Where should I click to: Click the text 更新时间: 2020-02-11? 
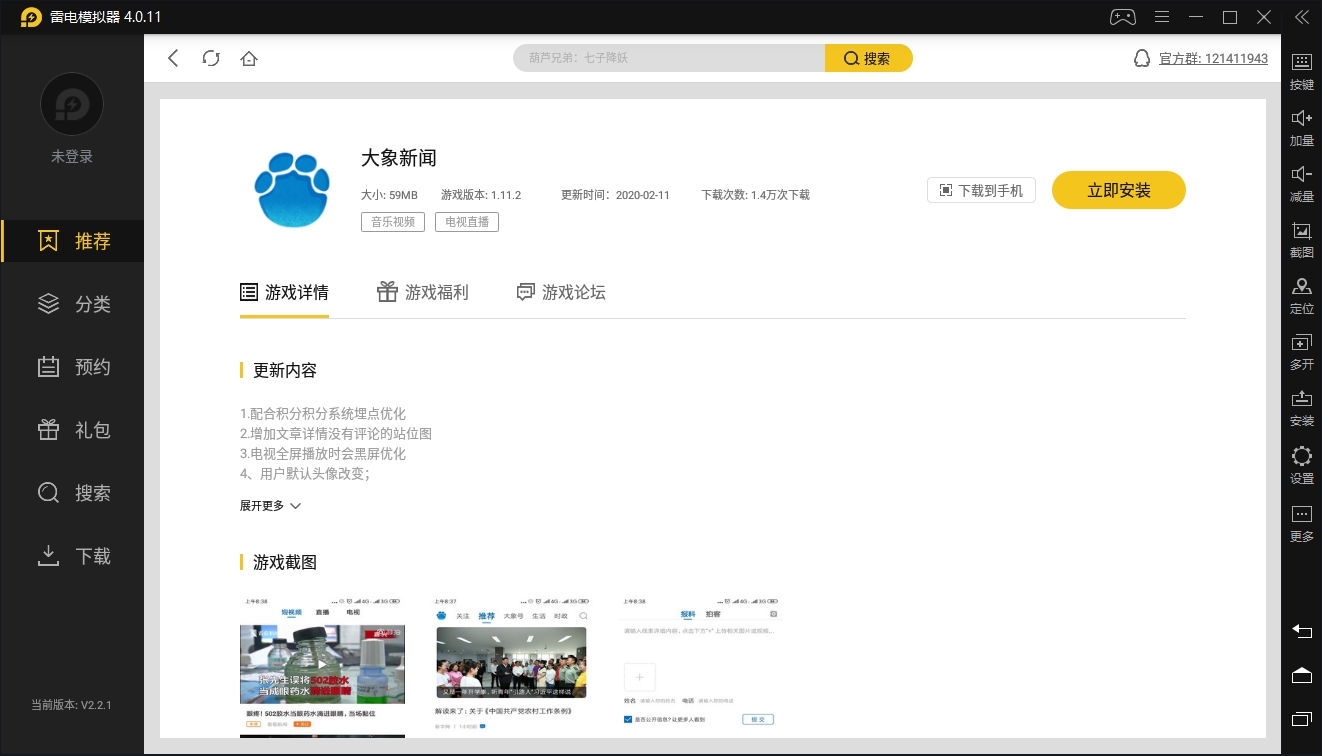click(x=615, y=195)
